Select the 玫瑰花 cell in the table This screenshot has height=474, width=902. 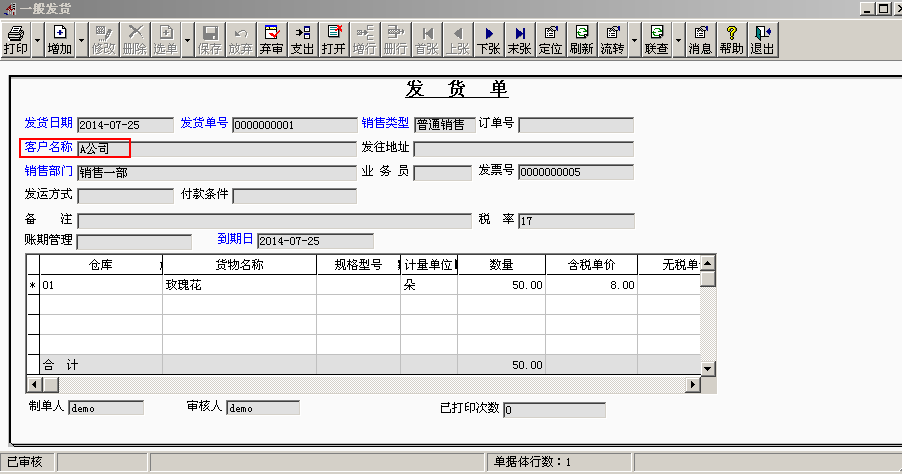[239, 285]
